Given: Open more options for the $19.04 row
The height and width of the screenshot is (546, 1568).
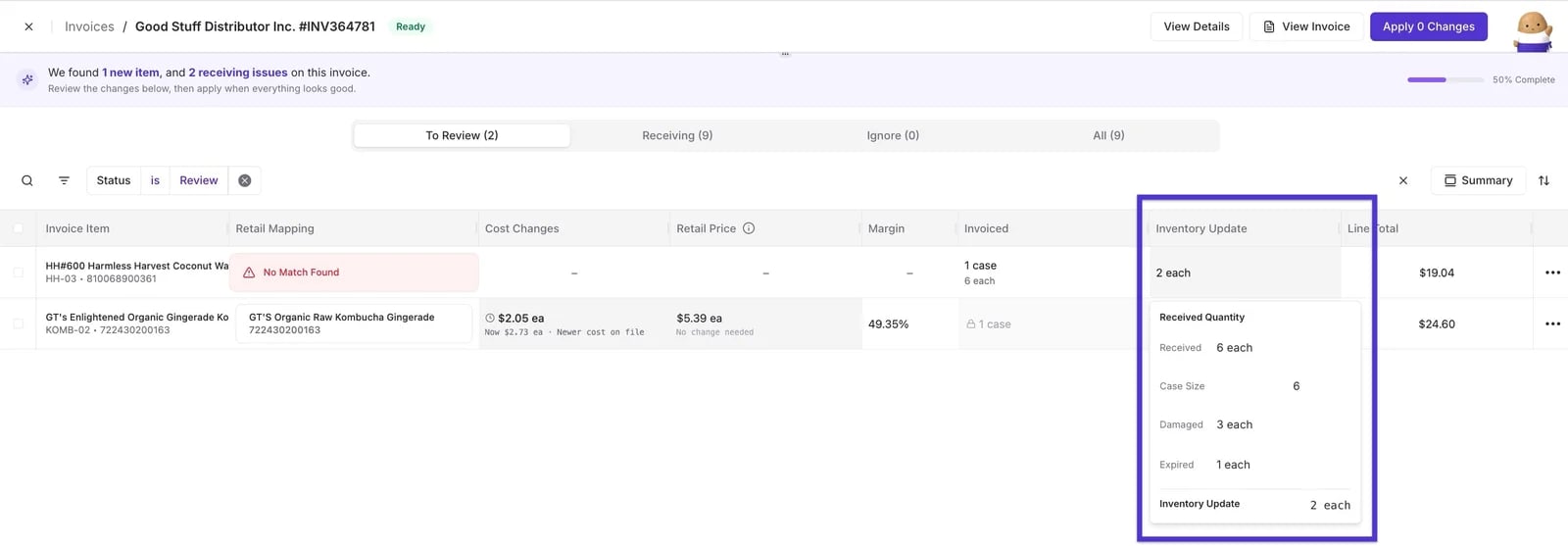Looking at the screenshot, I should (x=1552, y=273).
